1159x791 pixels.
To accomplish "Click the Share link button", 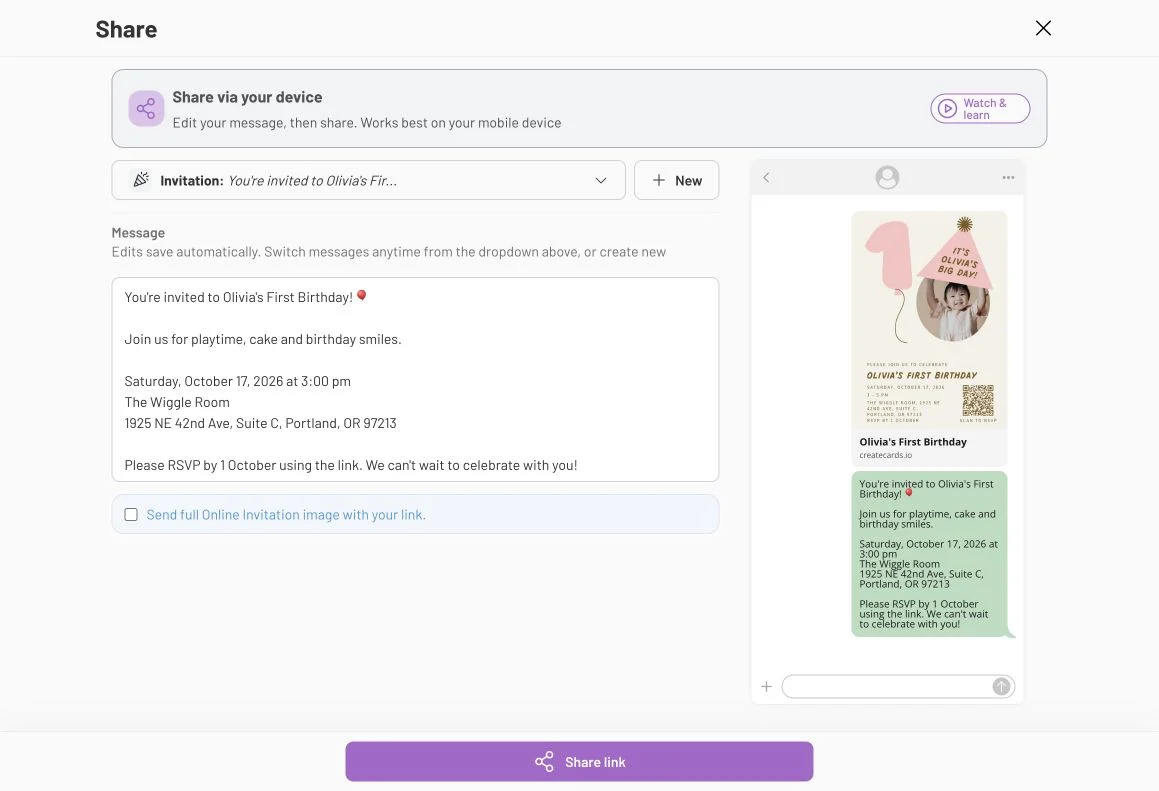I will tap(580, 761).
